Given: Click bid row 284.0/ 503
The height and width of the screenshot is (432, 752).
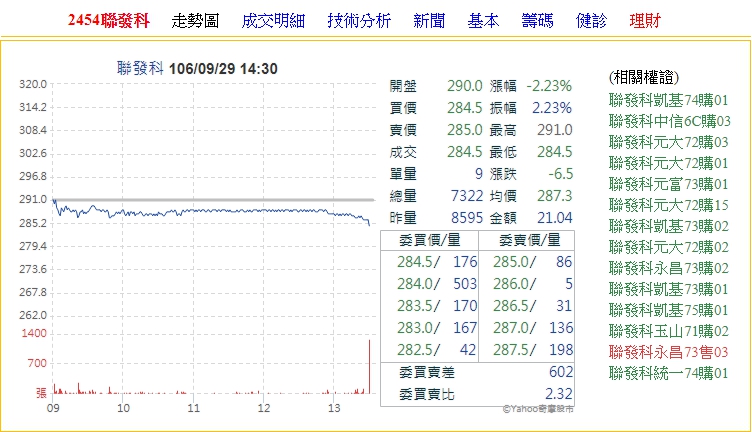Looking at the screenshot, I should coord(437,284).
